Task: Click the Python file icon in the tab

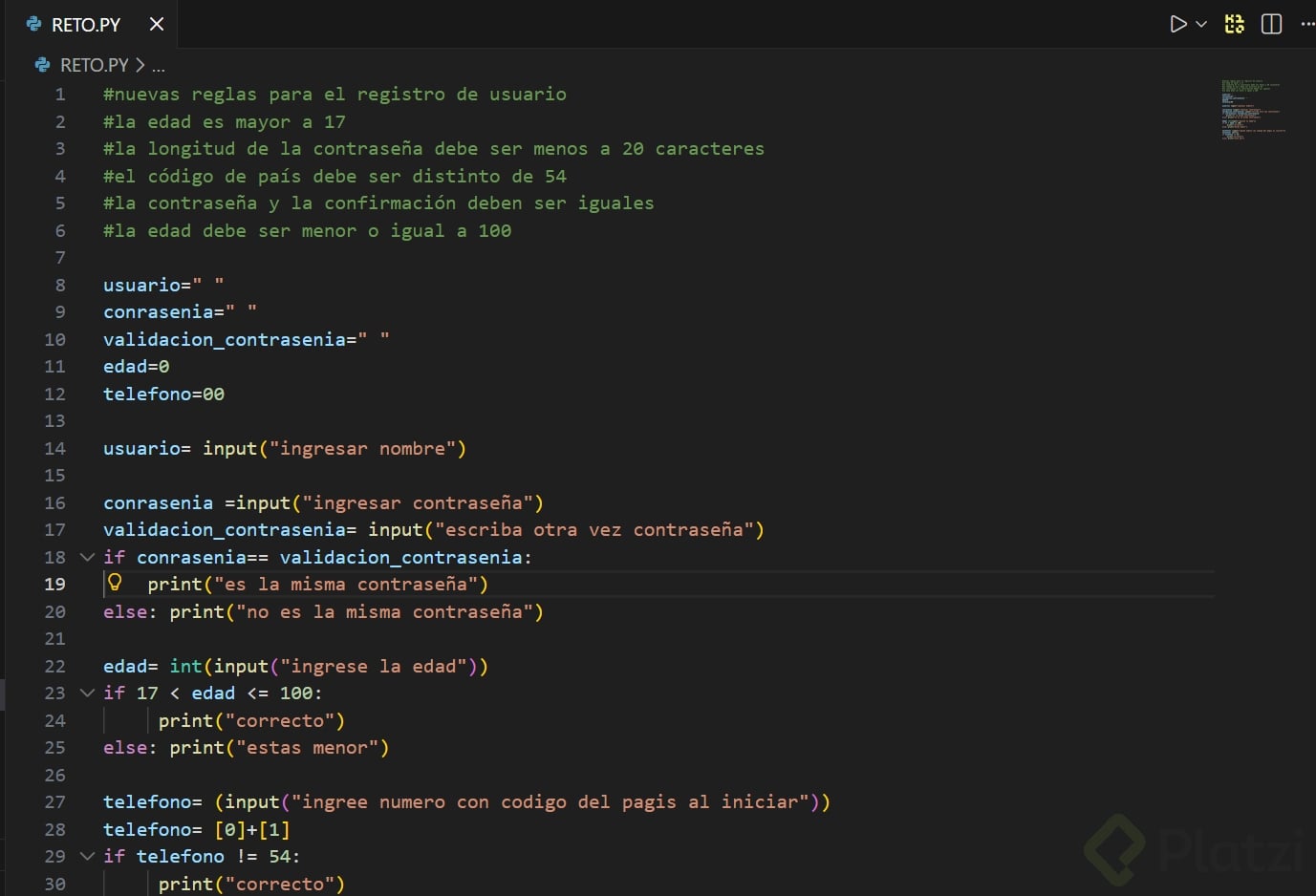Action: pyautogui.click(x=34, y=24)
